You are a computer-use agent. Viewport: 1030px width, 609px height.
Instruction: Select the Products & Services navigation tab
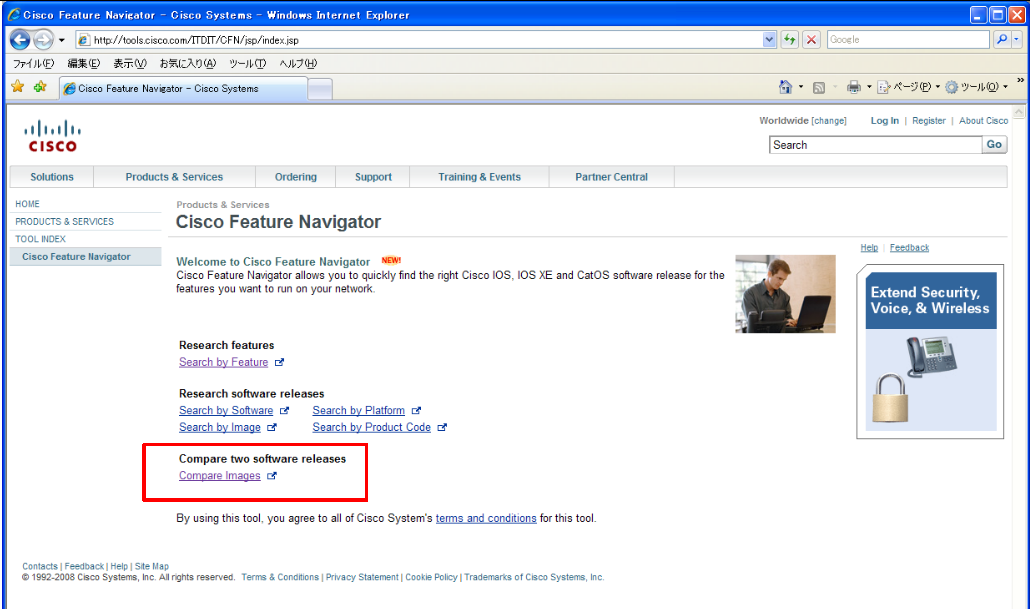[x=174, y=177]
